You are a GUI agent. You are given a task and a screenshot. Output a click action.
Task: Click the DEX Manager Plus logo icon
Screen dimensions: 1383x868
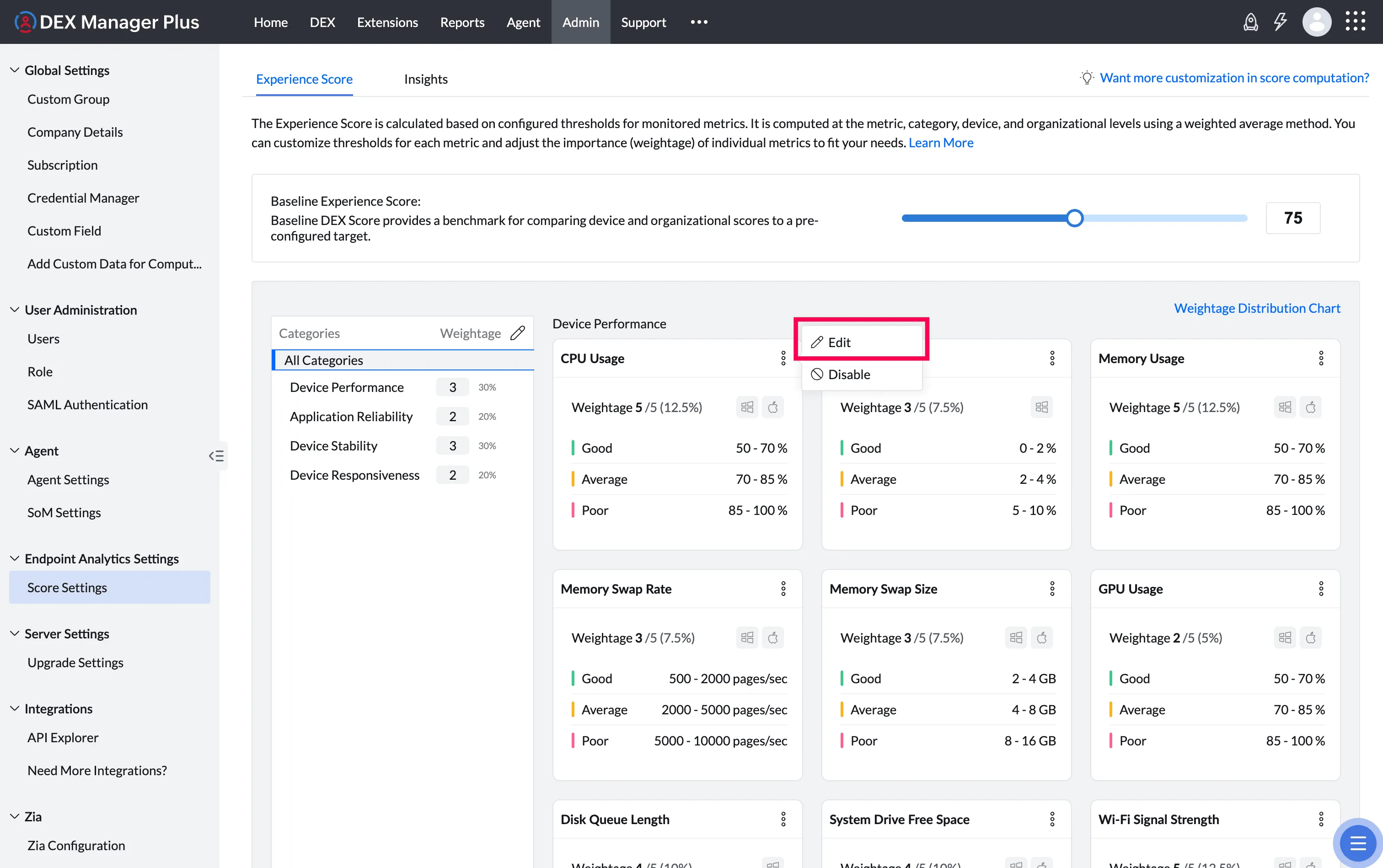pos(25,22)
